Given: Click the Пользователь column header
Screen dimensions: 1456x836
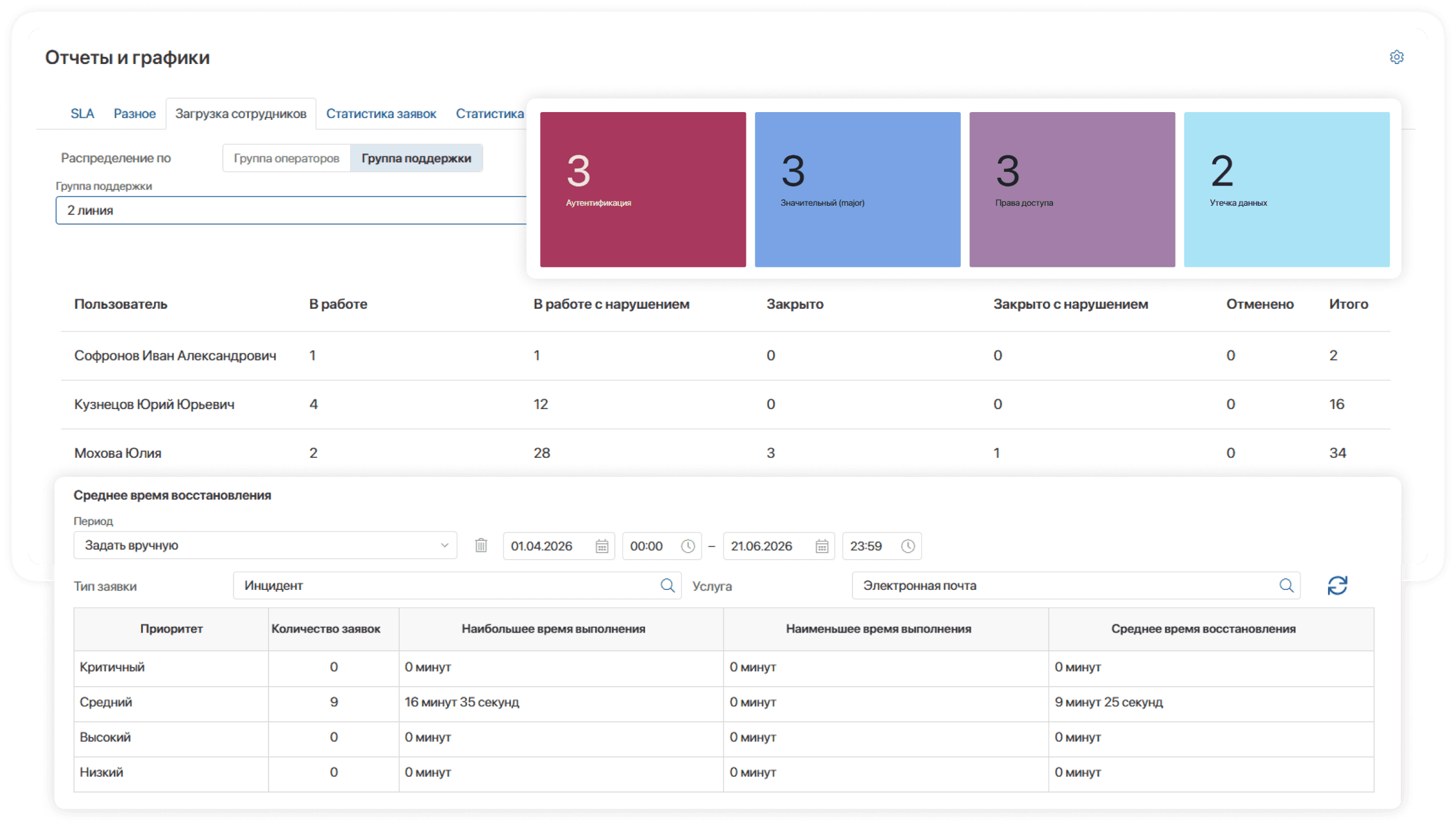Looking at the screenshot, I should [x=120, y=304].
